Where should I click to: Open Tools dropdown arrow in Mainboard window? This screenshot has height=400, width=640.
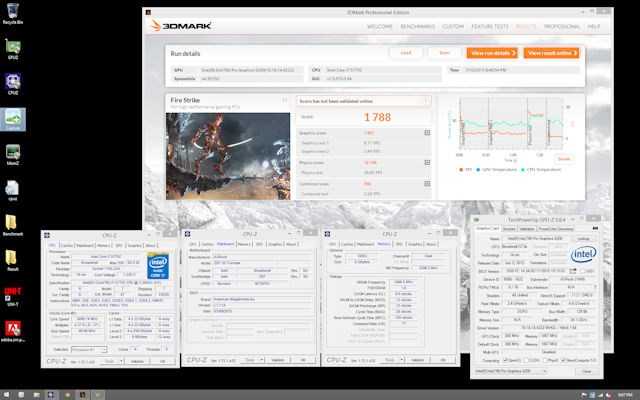262,360
